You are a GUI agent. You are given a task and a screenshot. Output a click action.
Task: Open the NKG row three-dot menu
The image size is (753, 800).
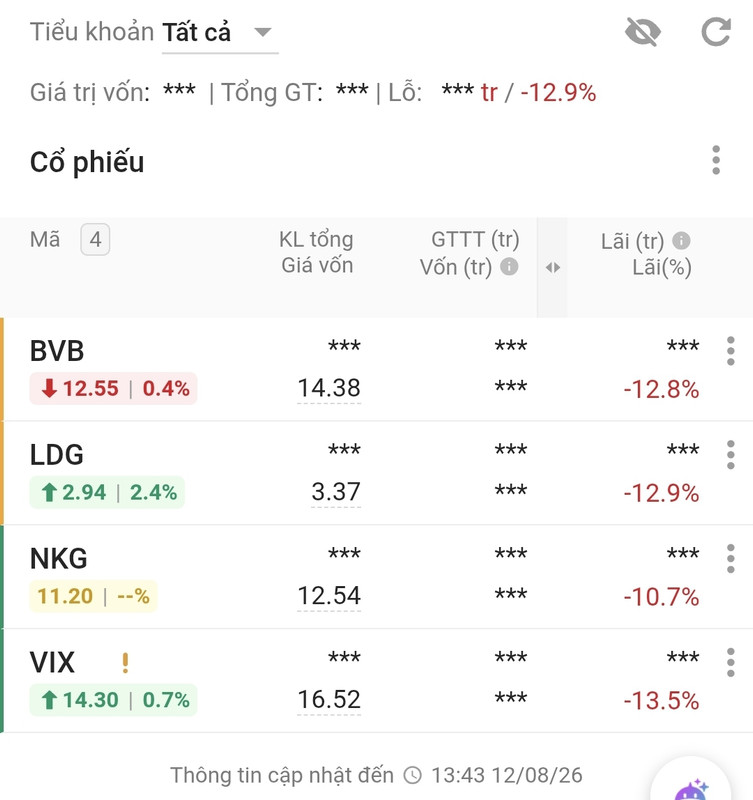(730, 559)
